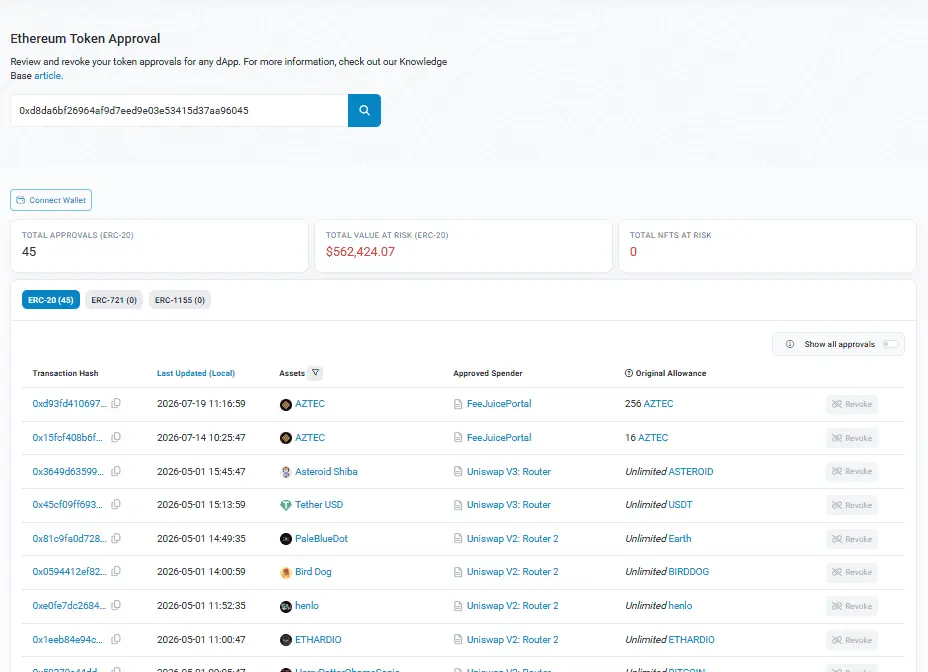
Task: Click the search magnifier button
Action: (x=364, y=110)
